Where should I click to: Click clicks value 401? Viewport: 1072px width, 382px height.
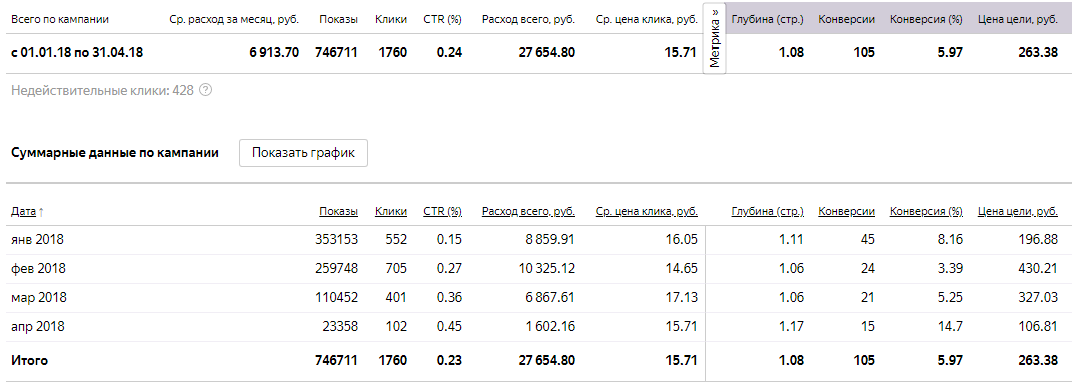point(397,298)
